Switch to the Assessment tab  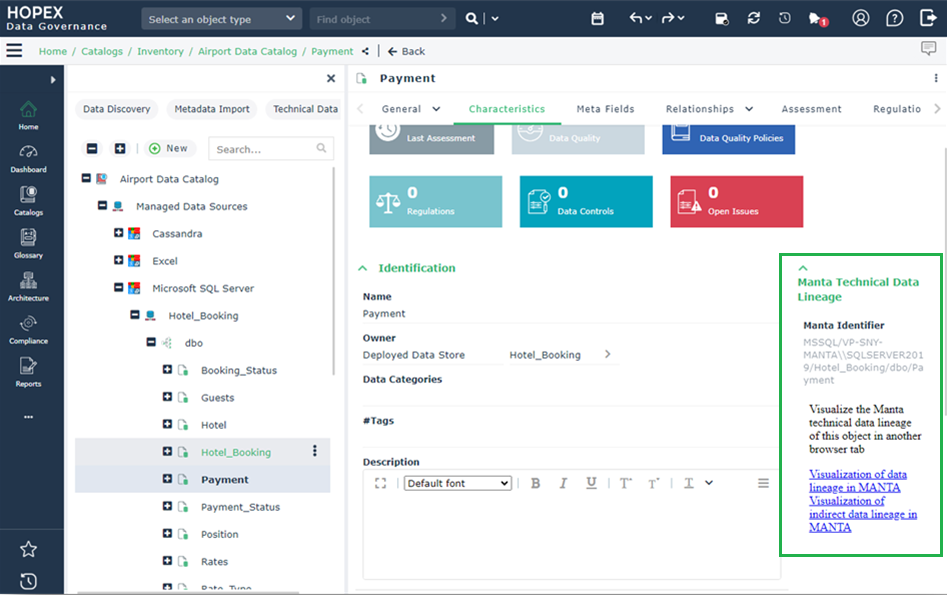click(x=811, y=109)
